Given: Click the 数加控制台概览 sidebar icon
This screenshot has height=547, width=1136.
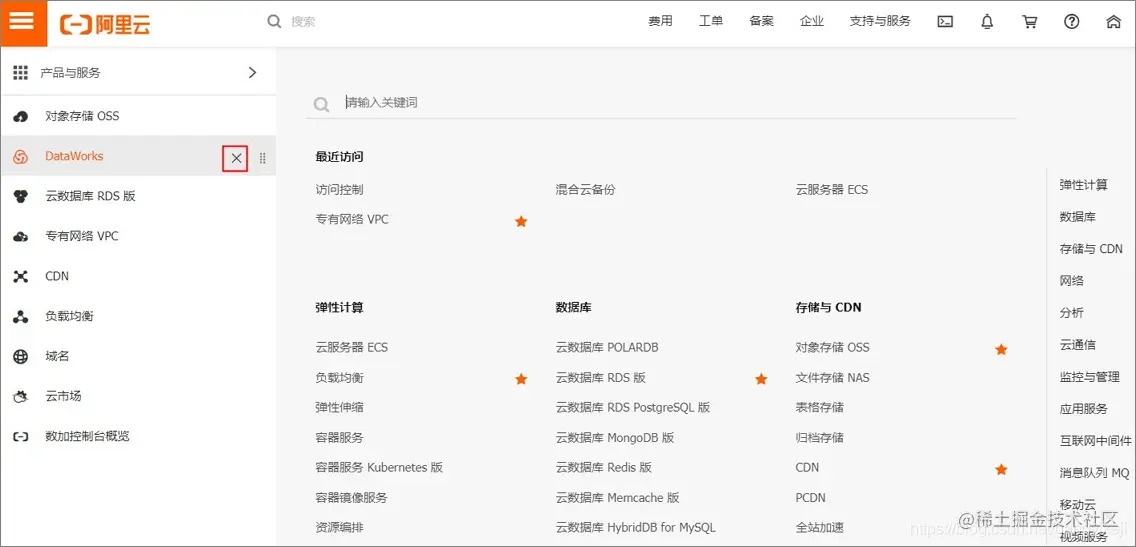Looking at the screenshot, I should (21, 437).
